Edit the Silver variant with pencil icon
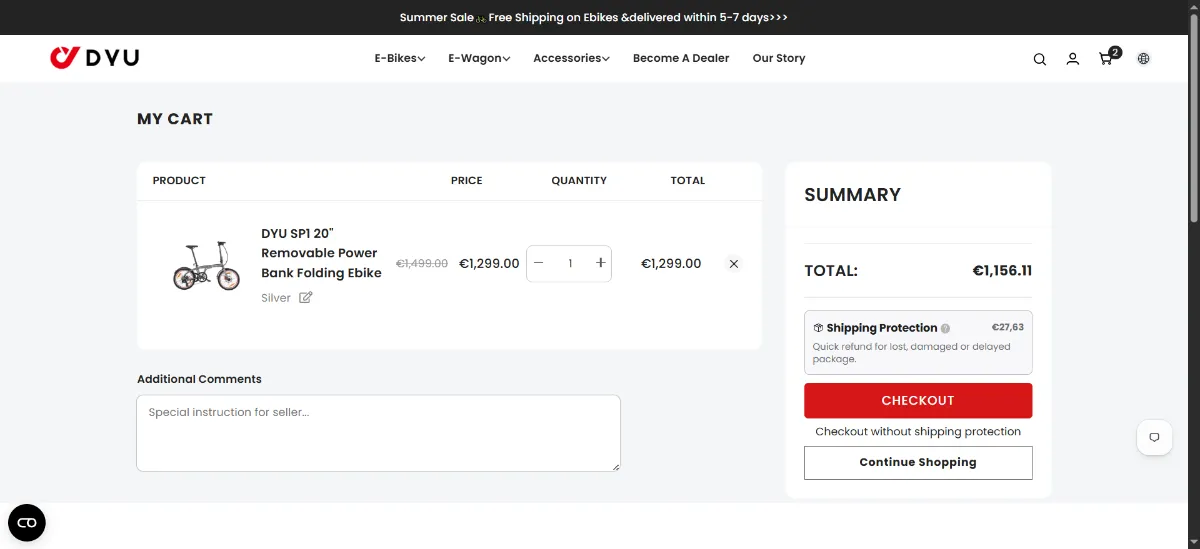The width and height of the screenshot is (1200, 549). (x=306, y=297)
